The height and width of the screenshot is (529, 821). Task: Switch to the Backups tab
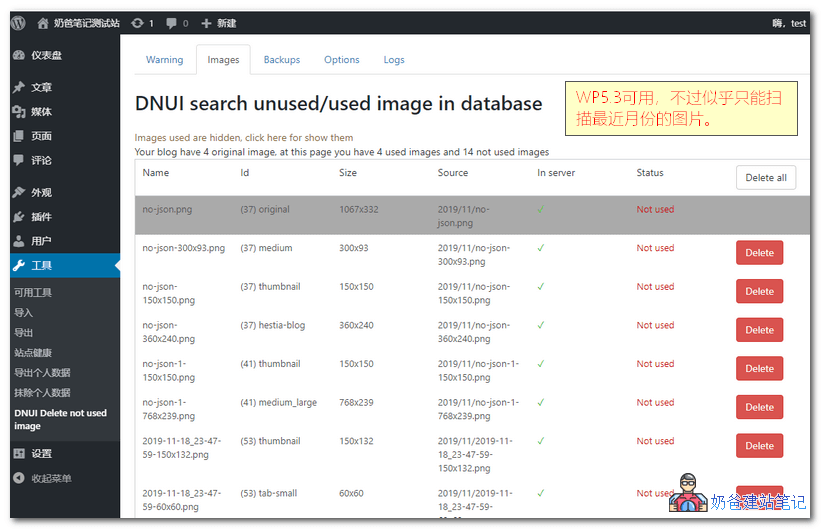[281, 60]
